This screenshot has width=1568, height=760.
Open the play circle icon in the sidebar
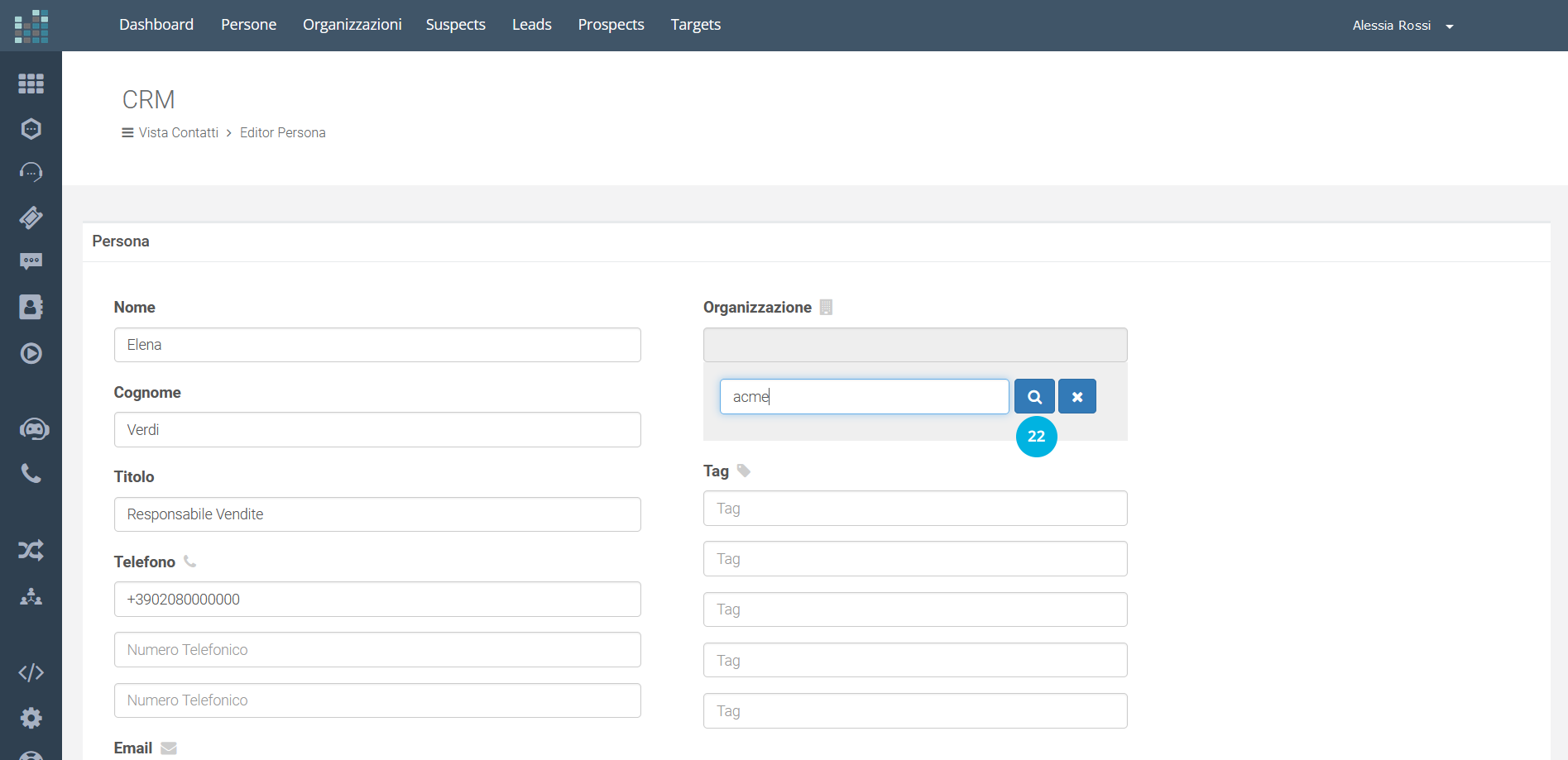click(31, 353)
